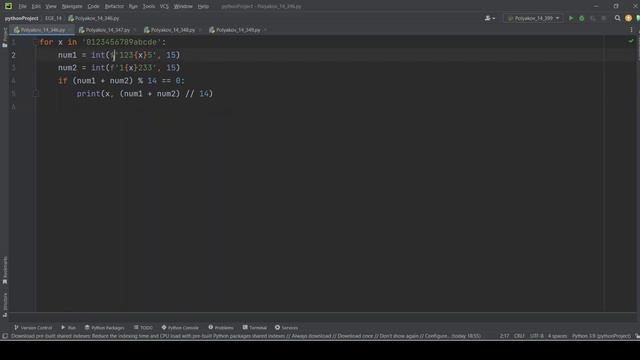This screenshot has width=640, height=360.
Task: Click pythonProject in the navigation breadcrumb
Action: [x=22, y=18]
